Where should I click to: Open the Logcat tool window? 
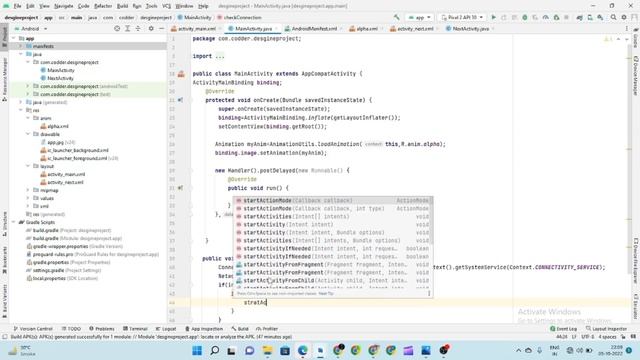click(x=166, y=329)
